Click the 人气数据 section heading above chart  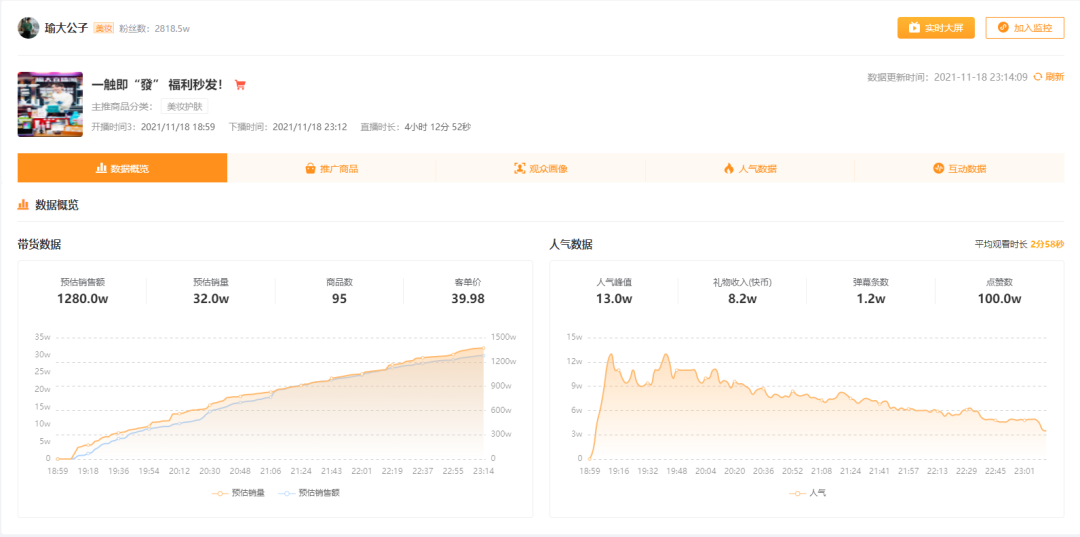[570, 244]
